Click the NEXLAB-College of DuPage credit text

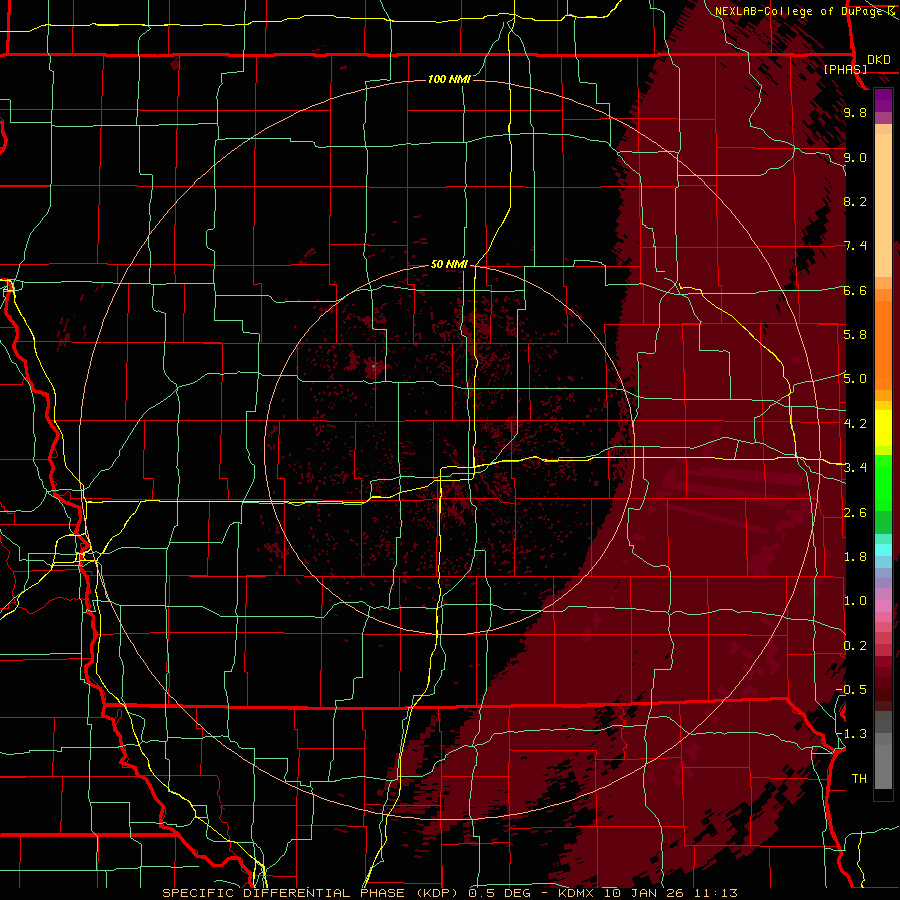[801, 11]
